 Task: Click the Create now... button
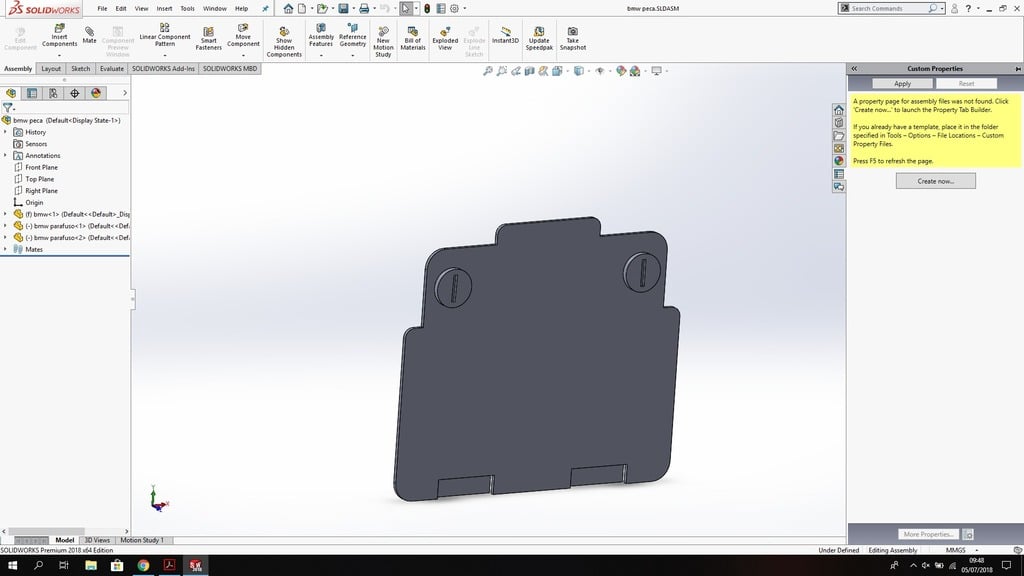[x=935, y=181]
